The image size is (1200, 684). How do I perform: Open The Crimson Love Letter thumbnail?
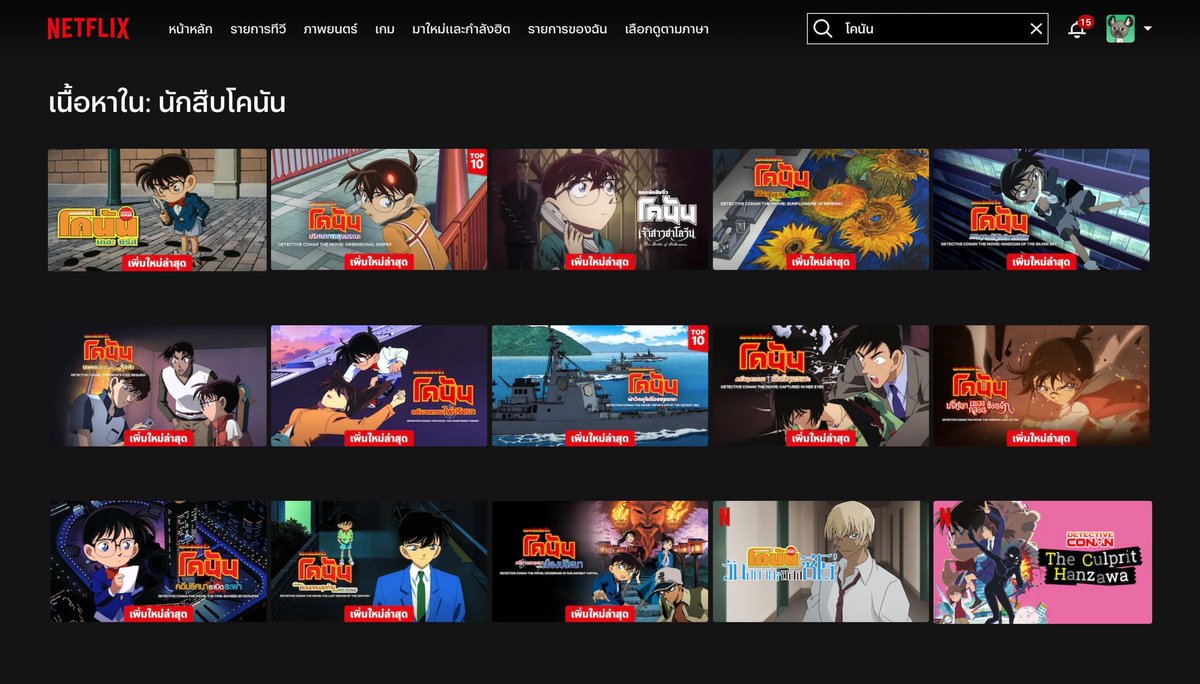[1041, 386]
